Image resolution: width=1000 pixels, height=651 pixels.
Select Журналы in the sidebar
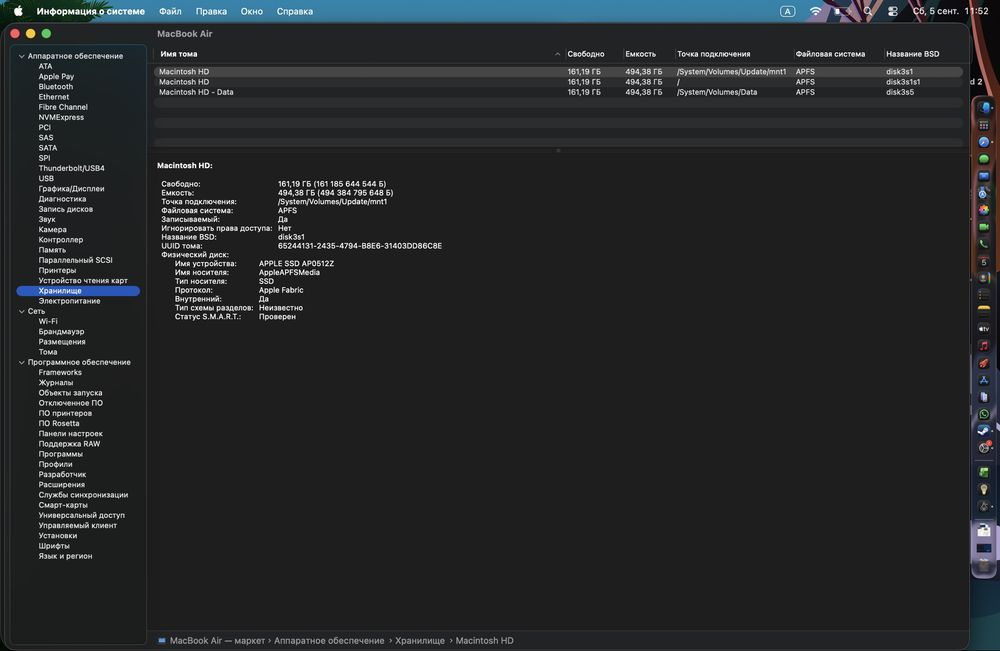click(x=55, y=383)
